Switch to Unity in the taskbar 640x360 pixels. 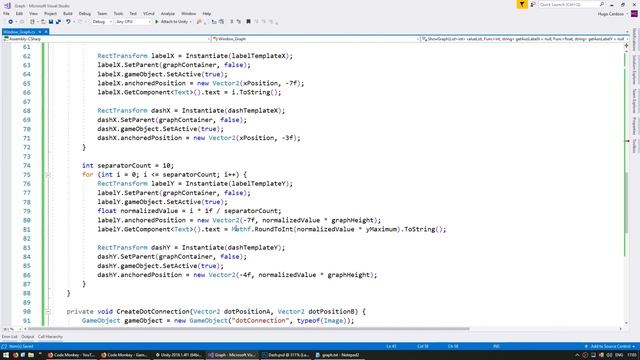178,355
